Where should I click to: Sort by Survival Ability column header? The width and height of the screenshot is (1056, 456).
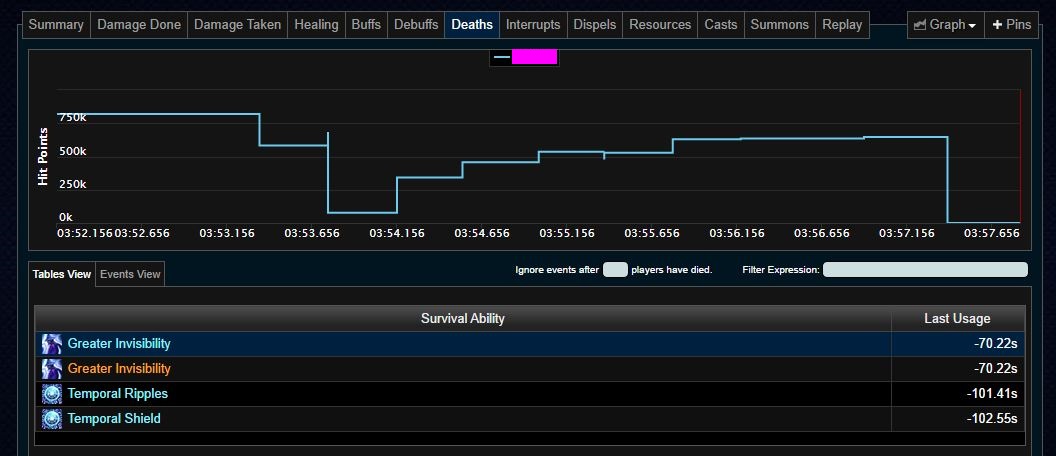pos(462,319)
